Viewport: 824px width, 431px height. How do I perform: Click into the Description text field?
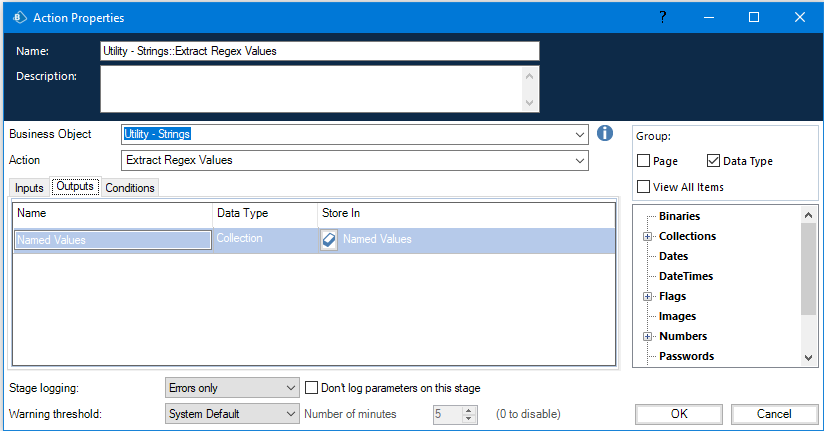(310, 88)
